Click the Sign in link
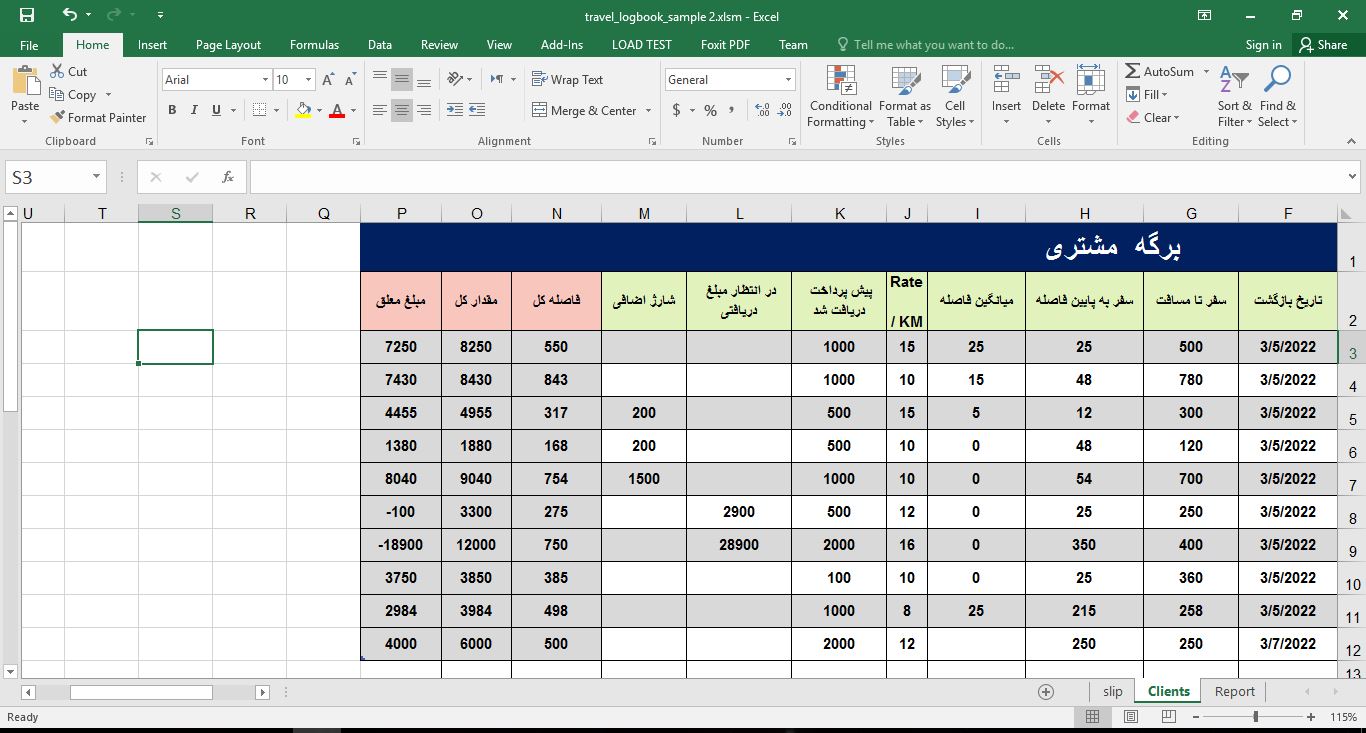Screen dimensions: 1366x733 (x=1263, y=45)
